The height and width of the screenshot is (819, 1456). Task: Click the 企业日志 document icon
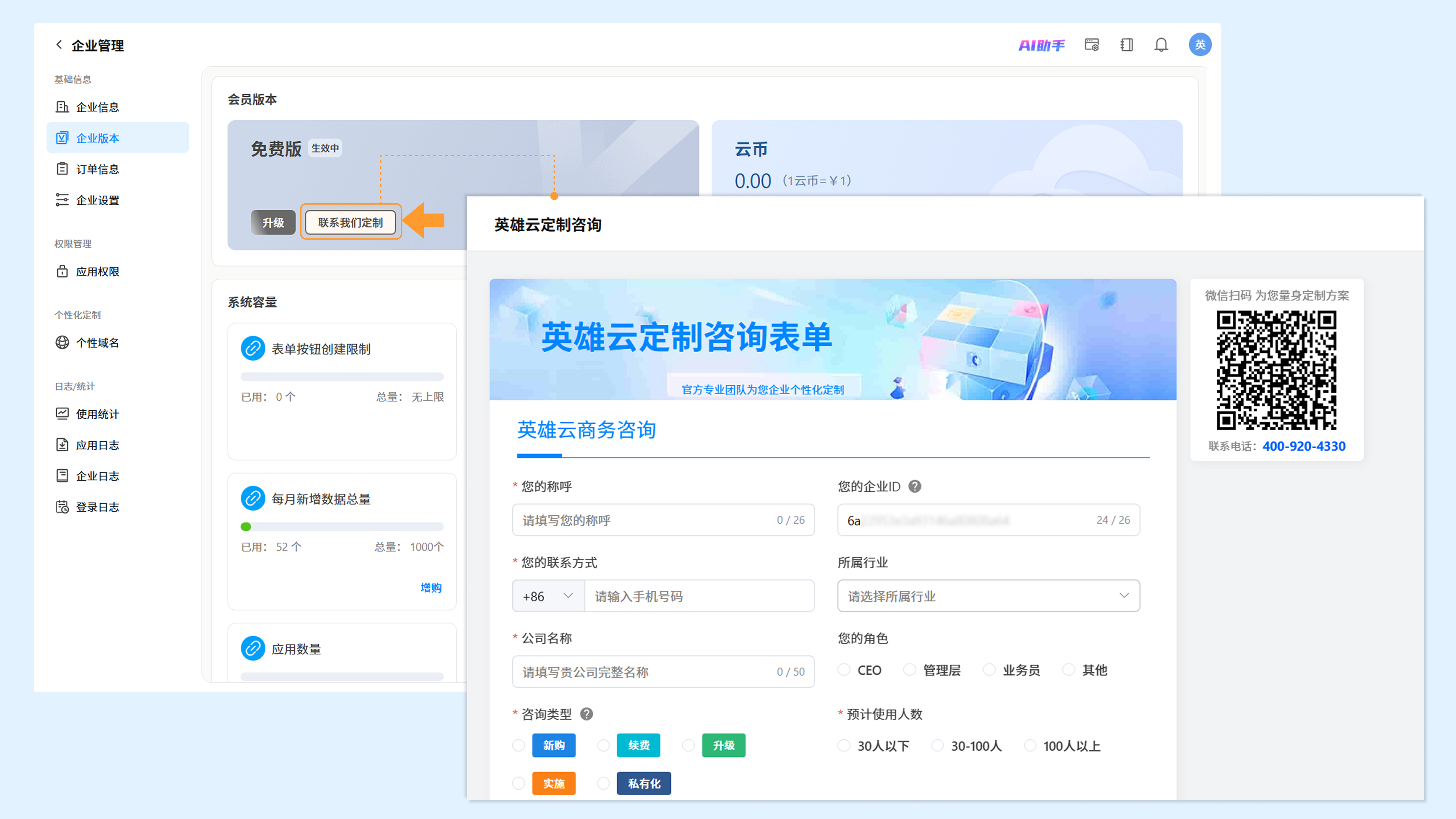(62, 476)
